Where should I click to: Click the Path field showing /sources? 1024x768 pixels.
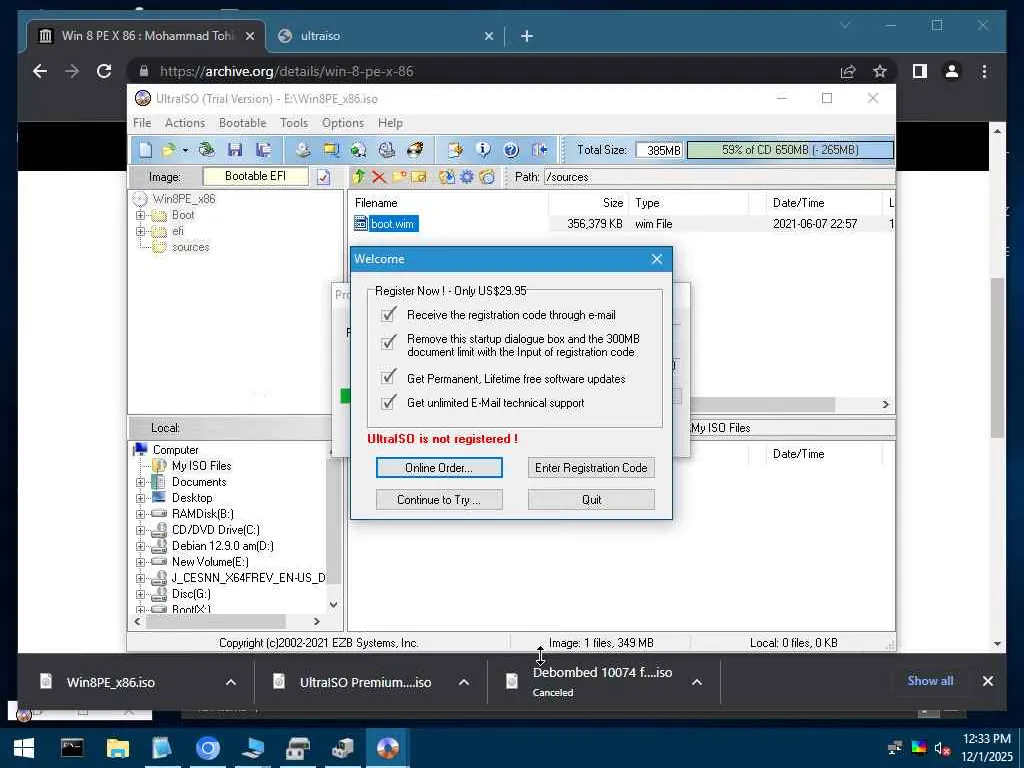point(718,177)
